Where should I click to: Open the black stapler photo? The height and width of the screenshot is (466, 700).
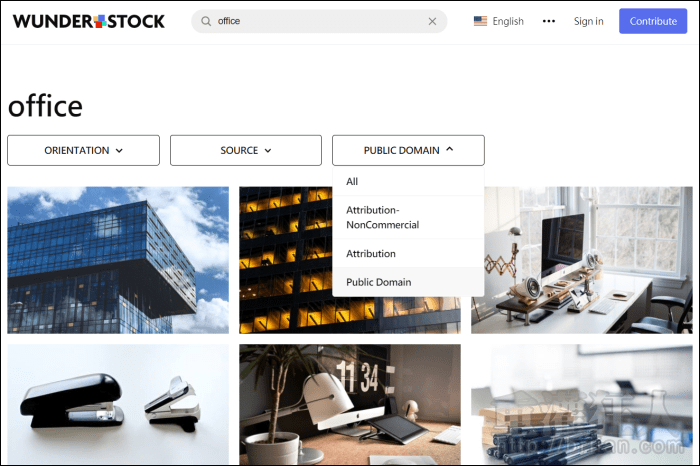tap(118, 405)
